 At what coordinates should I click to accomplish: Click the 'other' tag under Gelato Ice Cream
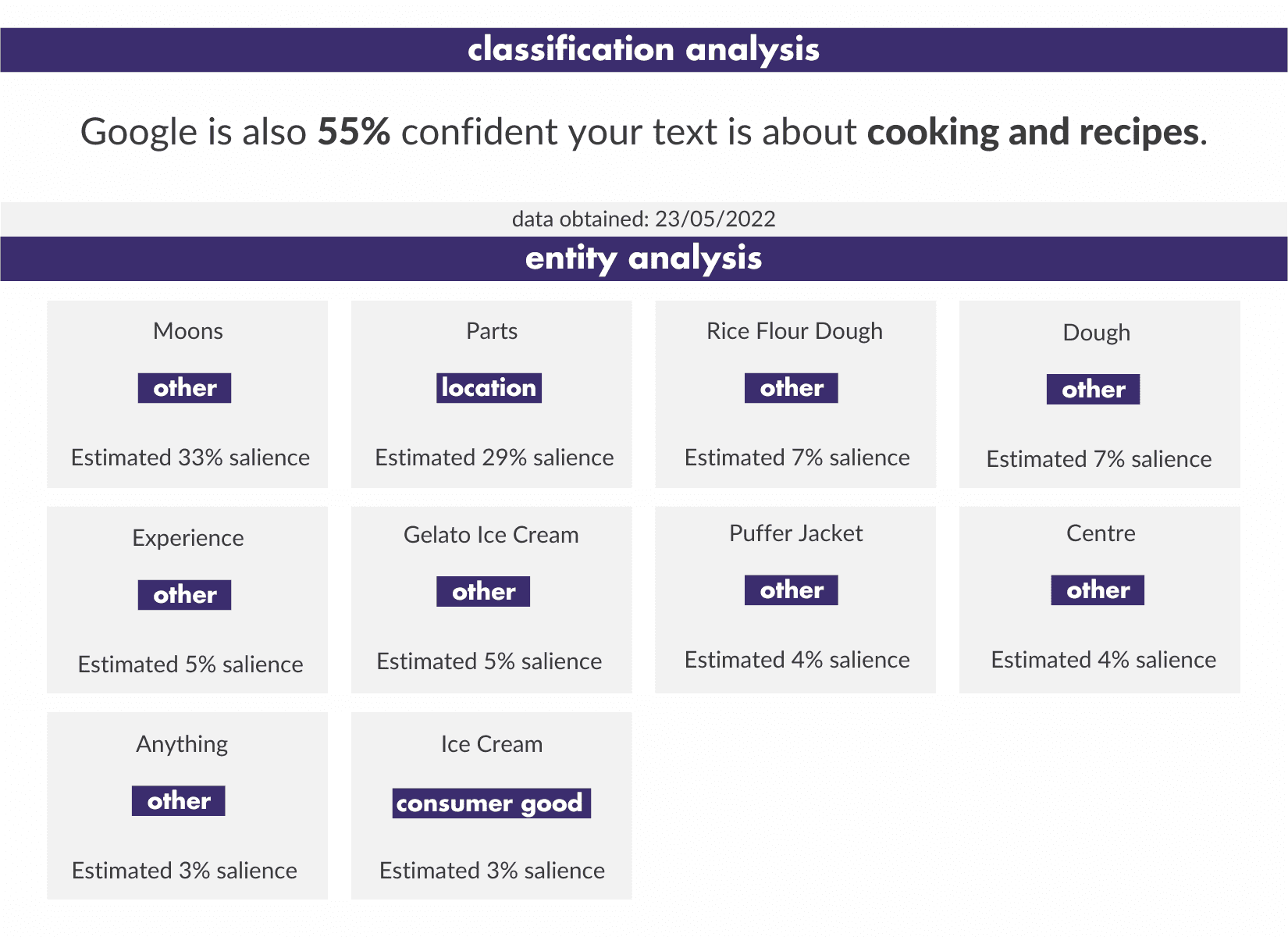tap(483, 592)
